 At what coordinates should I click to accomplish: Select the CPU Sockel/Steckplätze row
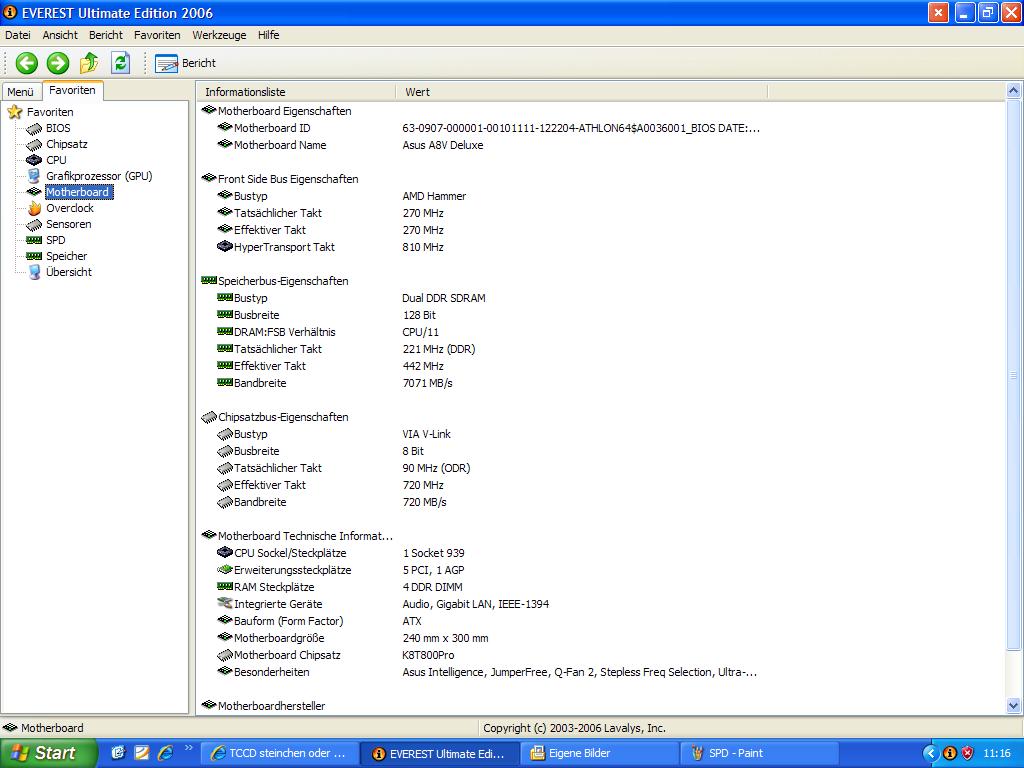click(x=341, y=553)
